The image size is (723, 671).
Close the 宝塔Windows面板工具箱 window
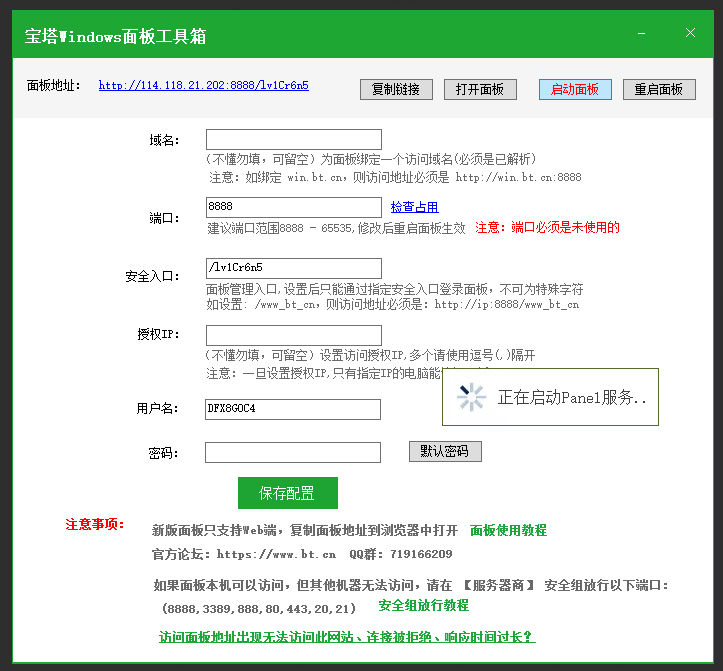(690, 33)
